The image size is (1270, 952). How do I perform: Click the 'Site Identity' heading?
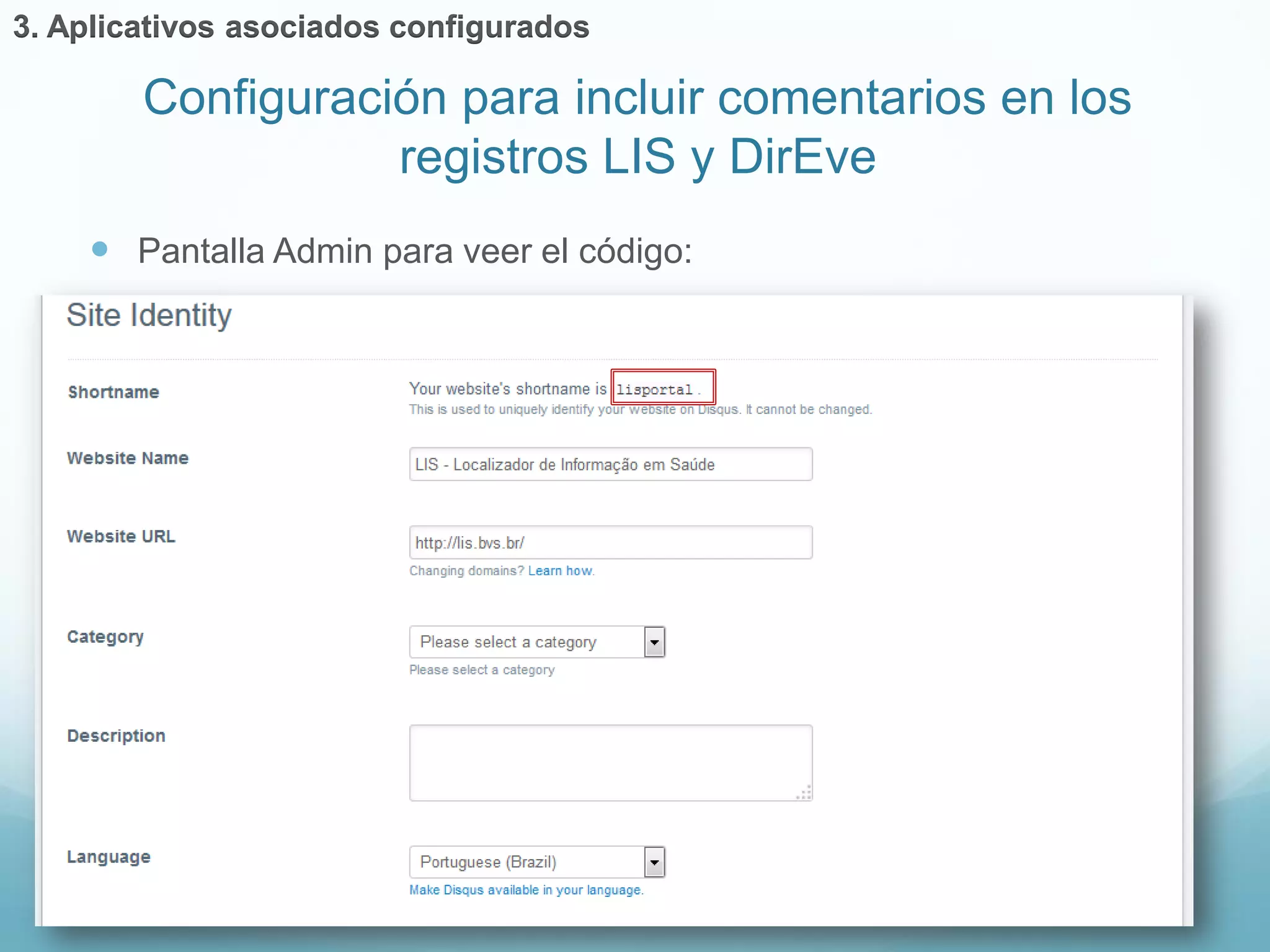[149, 315]
